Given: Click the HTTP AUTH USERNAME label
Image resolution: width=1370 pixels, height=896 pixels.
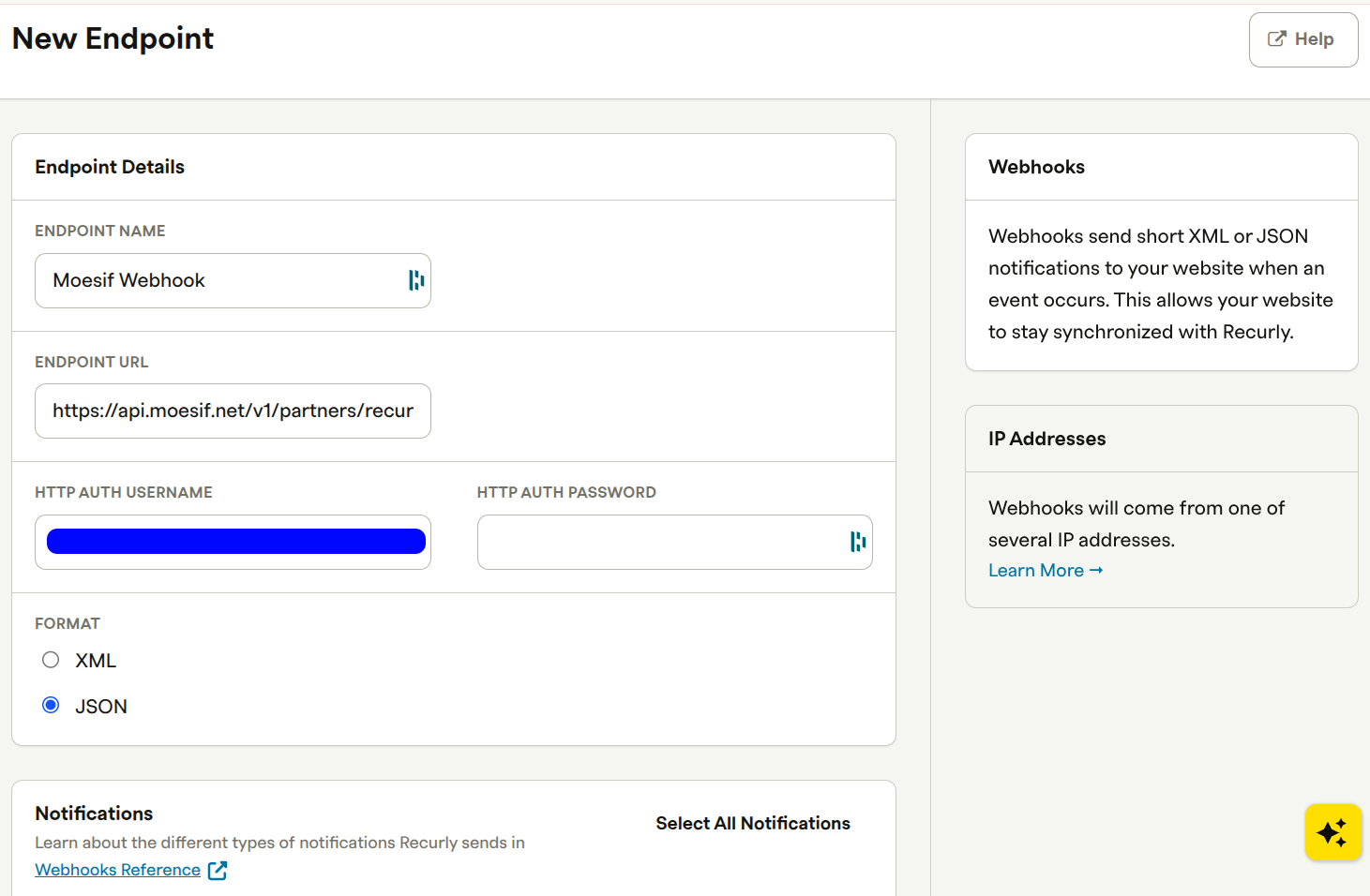Looking at the screenshot, I should click(124, 492).
